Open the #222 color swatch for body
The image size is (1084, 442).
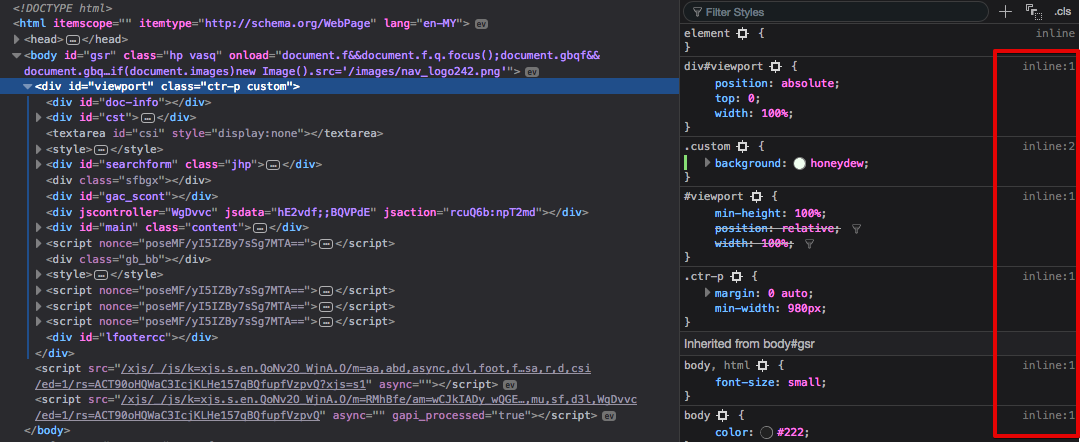[x=766, y=433]
